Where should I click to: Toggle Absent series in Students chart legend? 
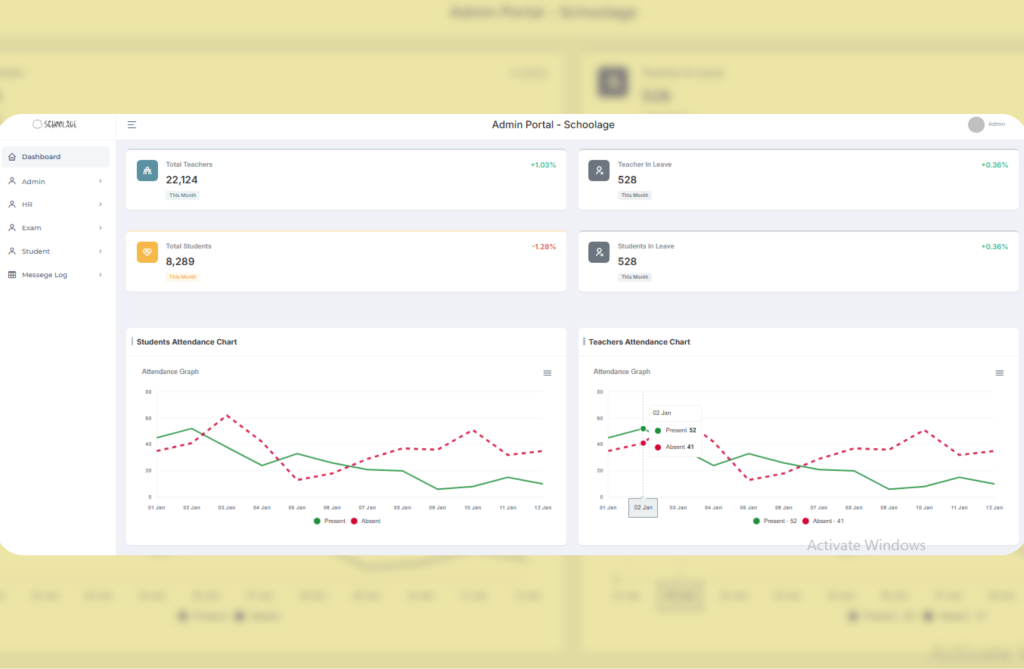(364, 521)
